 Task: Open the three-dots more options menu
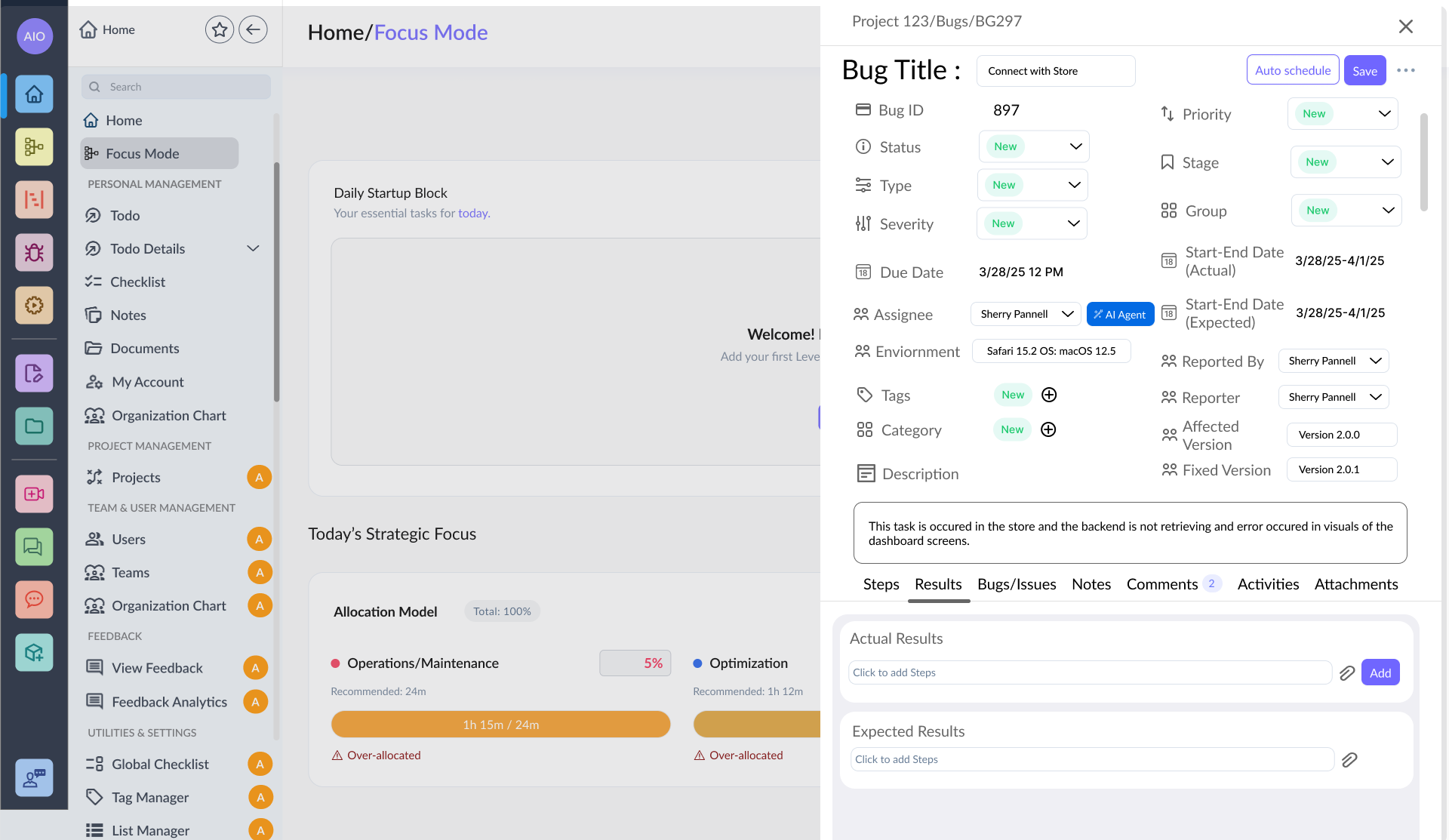click(1406, 70)
